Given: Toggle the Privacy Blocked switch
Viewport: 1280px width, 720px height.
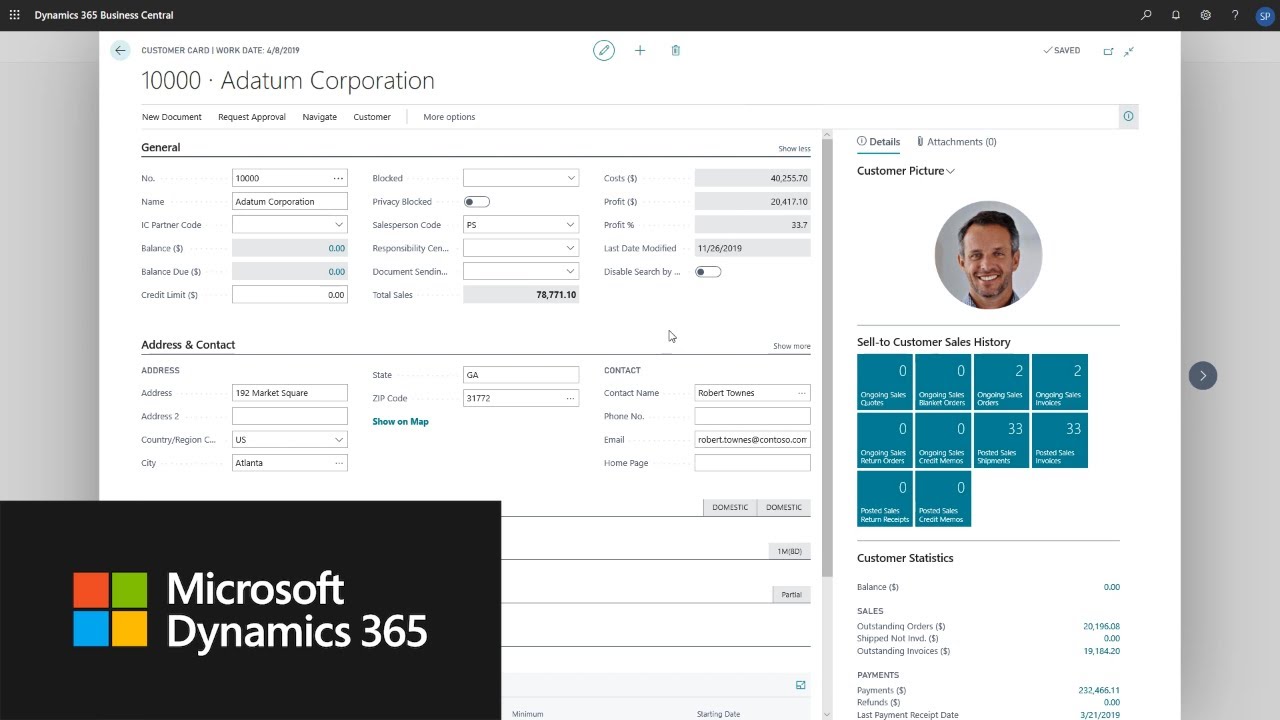Looking at the screenshot, I should (x=477, y=202).
